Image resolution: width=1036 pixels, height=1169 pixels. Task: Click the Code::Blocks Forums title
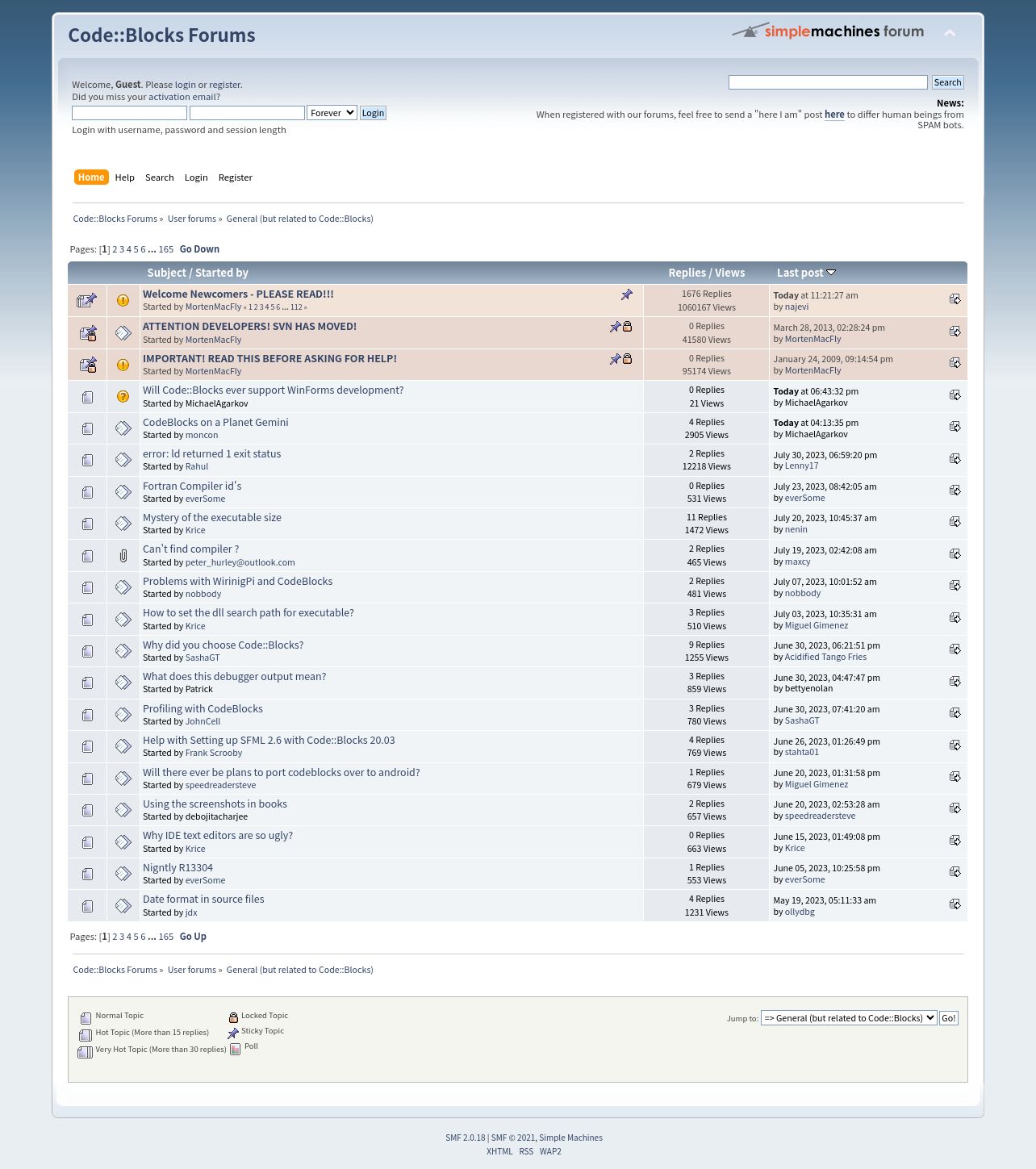click(x=161, y=35)
